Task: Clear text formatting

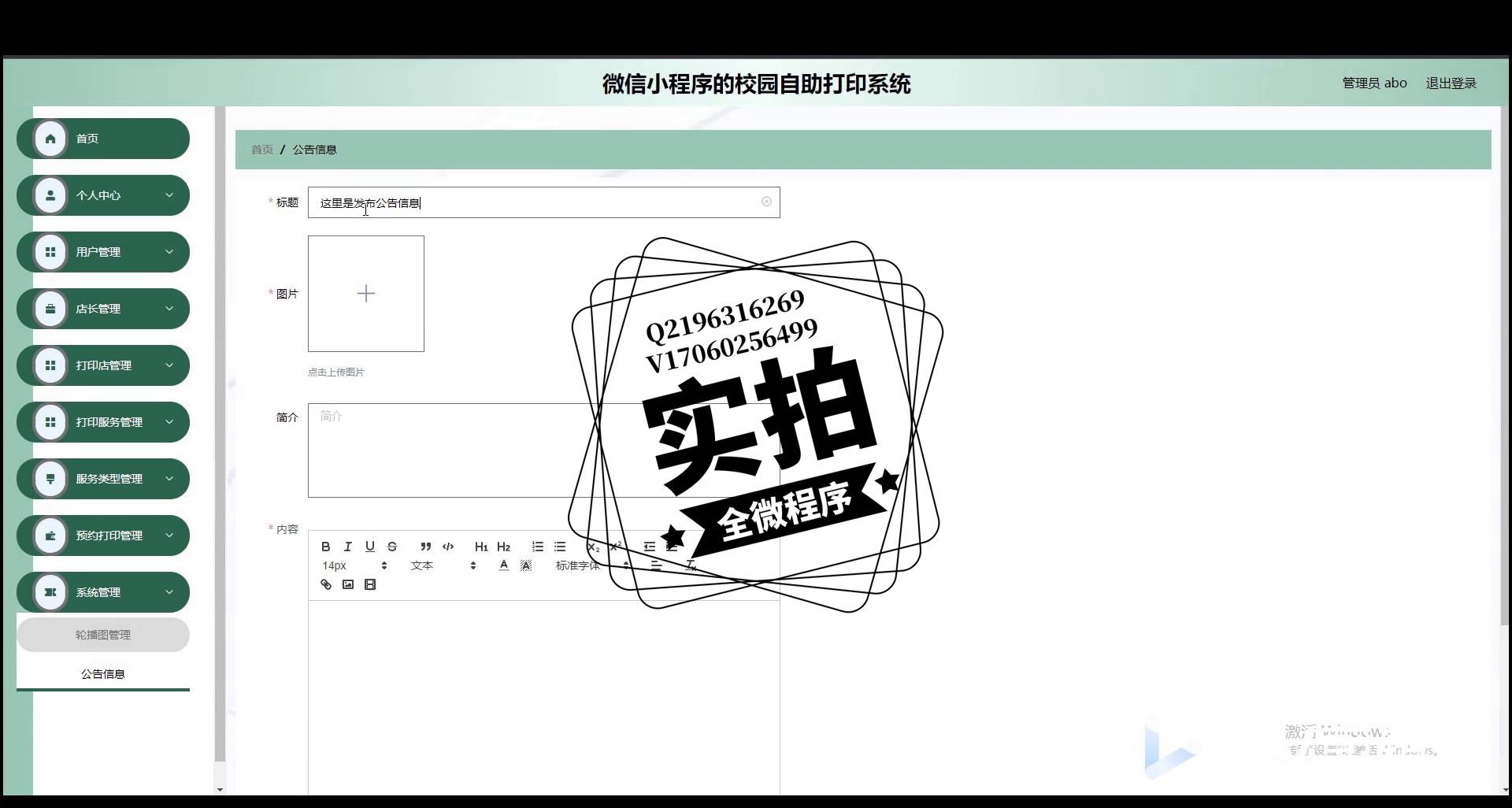Action: (691, 565)
